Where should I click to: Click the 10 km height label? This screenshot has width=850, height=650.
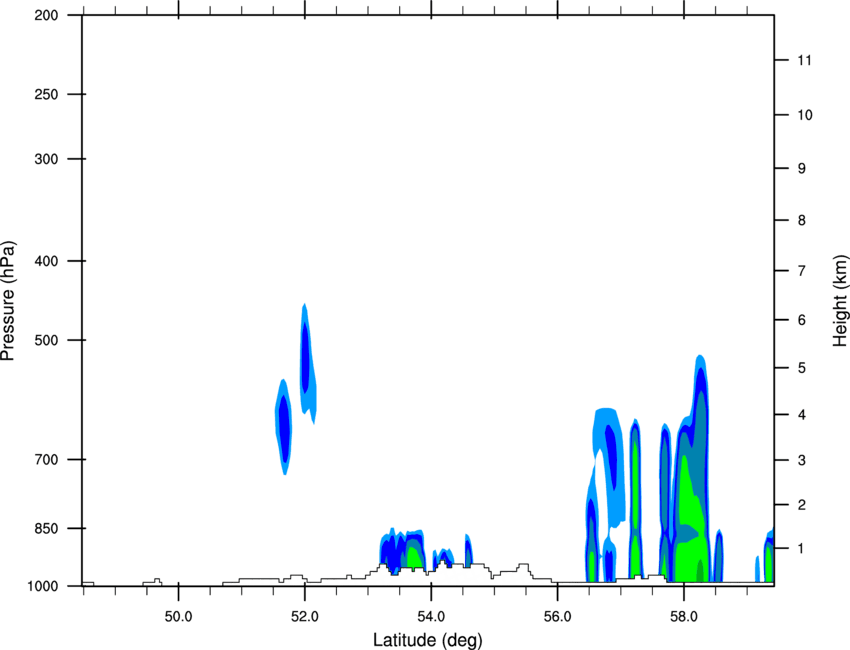coord(805,115)
